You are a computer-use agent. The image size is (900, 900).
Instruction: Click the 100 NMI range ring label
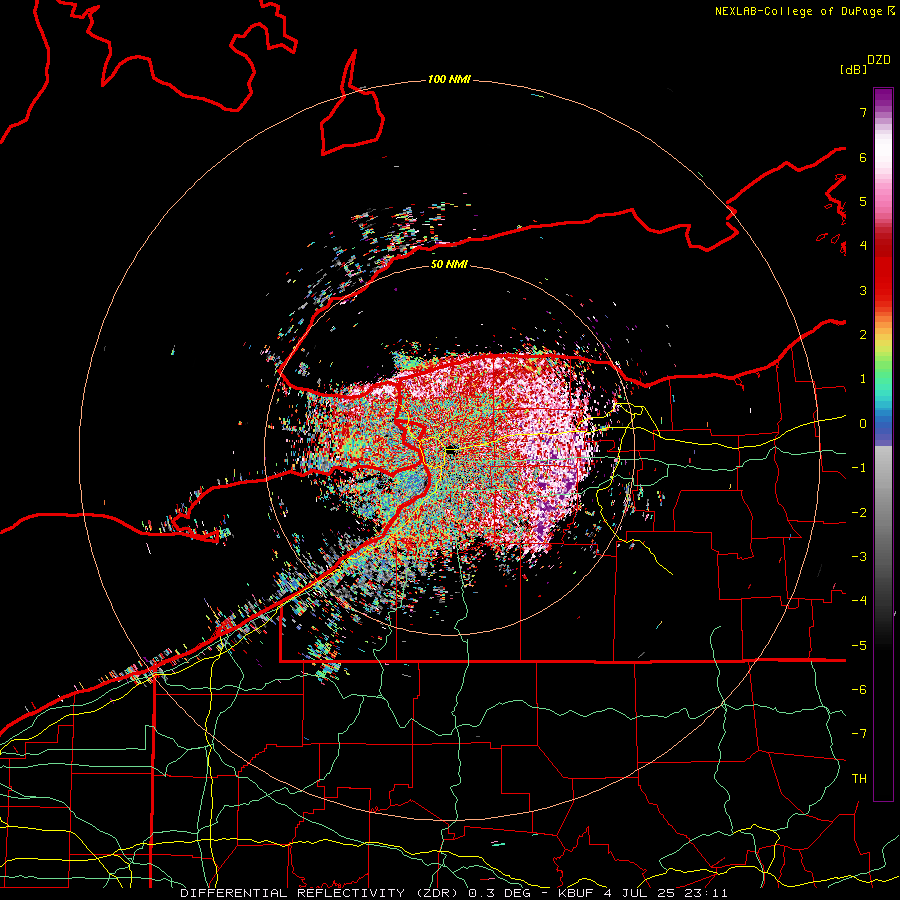tap(449, 79)
